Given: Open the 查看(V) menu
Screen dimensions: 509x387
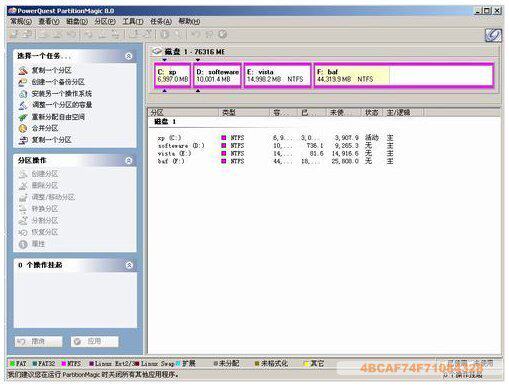Looking at the screenshot, I should coord(48,21).
